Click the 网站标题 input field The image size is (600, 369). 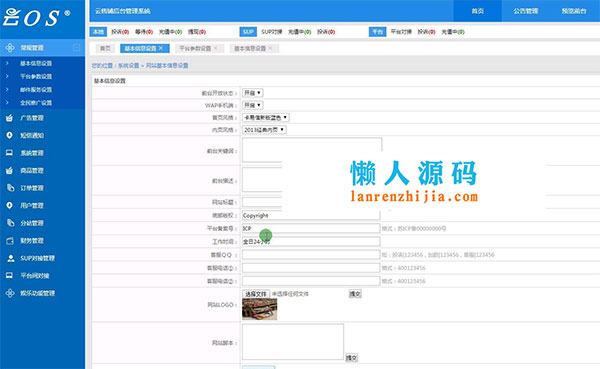click(262, 202)
